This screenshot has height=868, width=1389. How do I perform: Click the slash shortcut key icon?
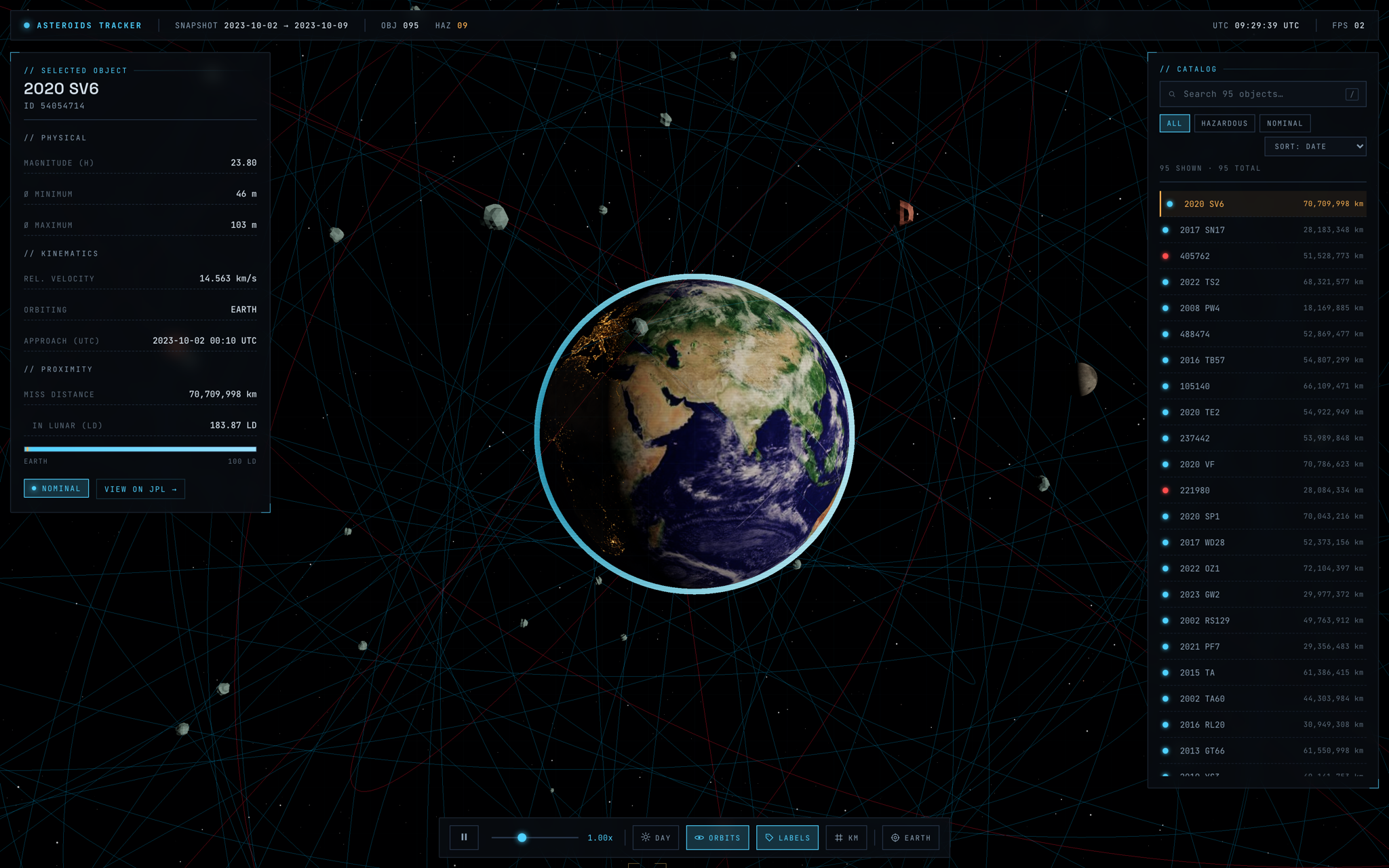tap(1352, 94)
